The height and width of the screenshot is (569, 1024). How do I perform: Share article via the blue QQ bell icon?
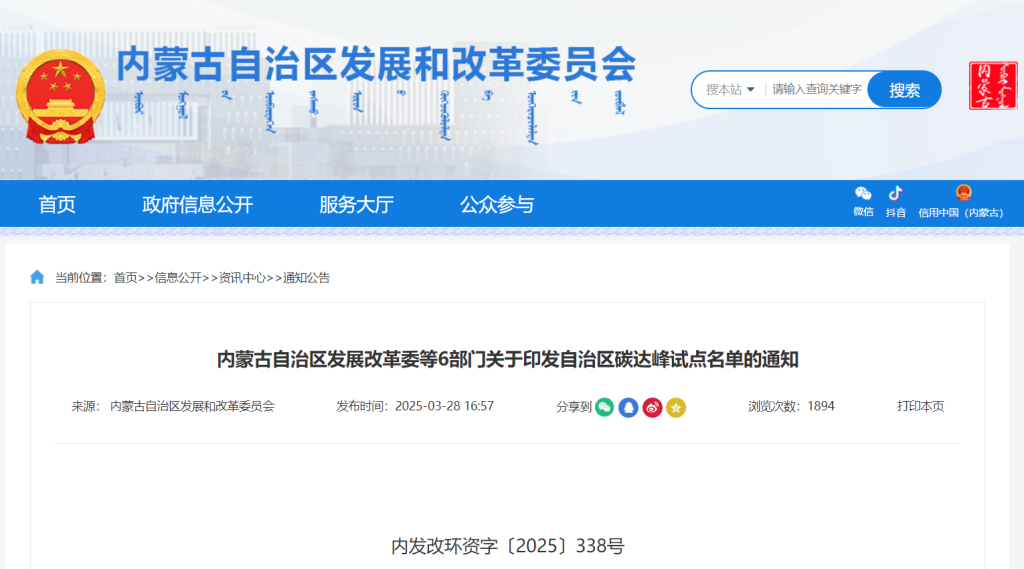(x=628, y=407)
